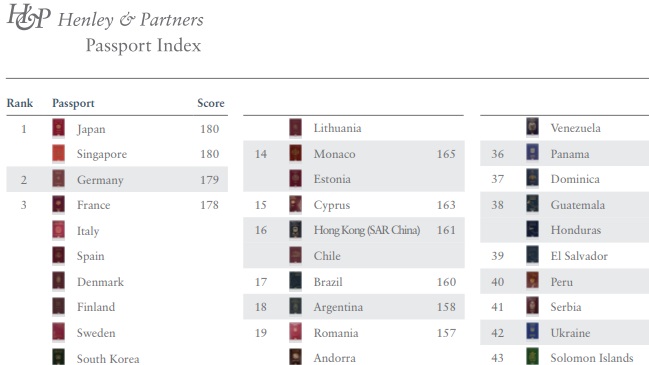649x365 pixels.
Task: Click the Passport column header
Action: click(x=73, y=103)
